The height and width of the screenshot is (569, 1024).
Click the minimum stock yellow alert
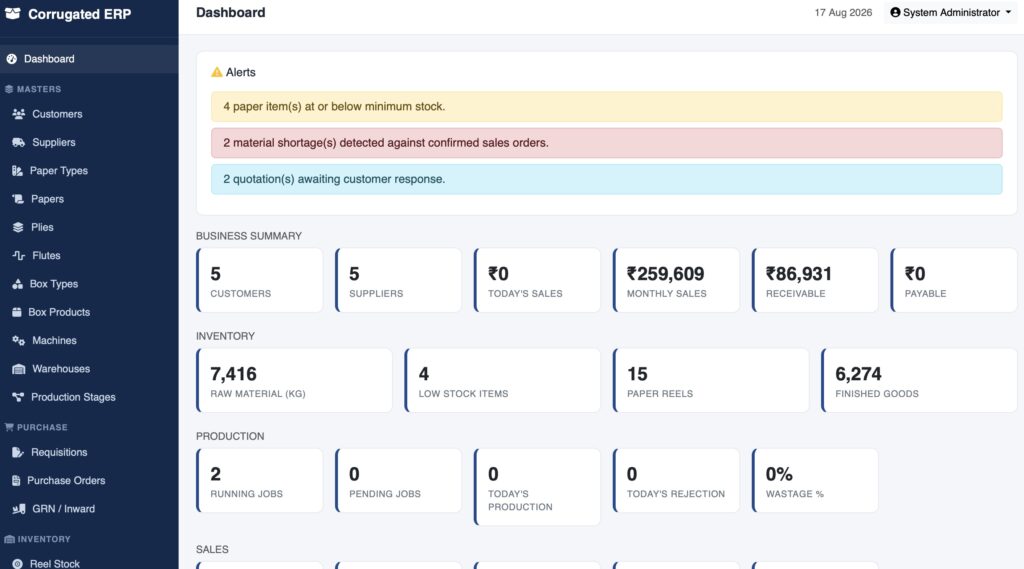click(x=607, y=106)
